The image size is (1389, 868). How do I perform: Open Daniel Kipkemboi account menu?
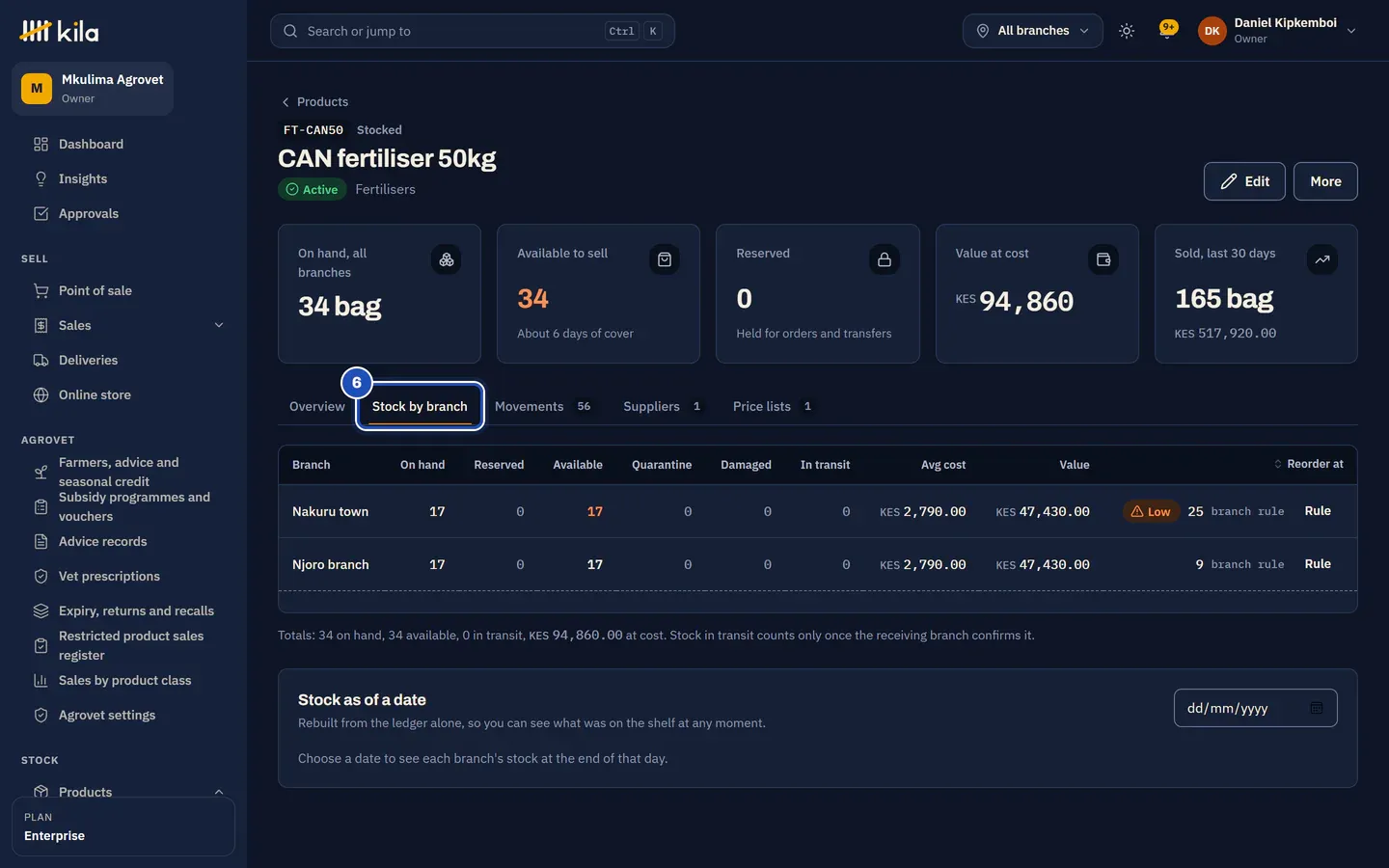[1277, 31]
